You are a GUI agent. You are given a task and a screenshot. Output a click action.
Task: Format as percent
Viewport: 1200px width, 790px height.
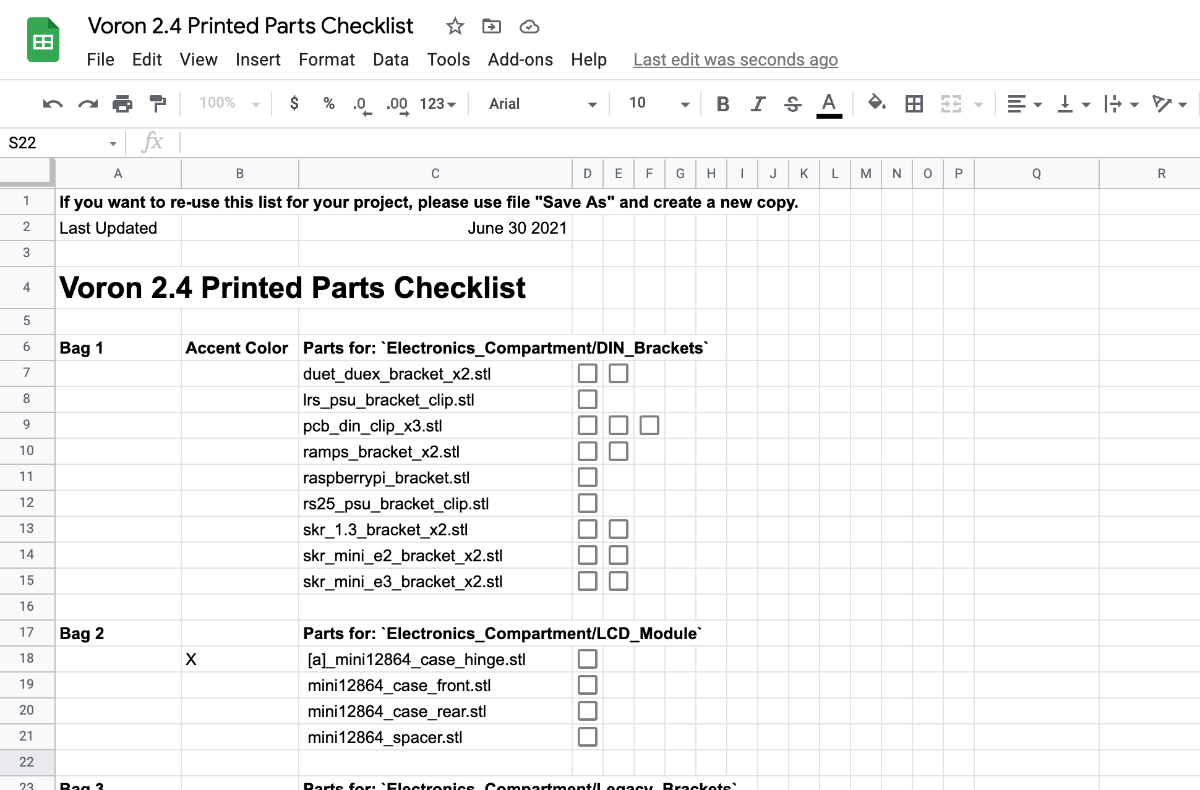coord(329,103)
